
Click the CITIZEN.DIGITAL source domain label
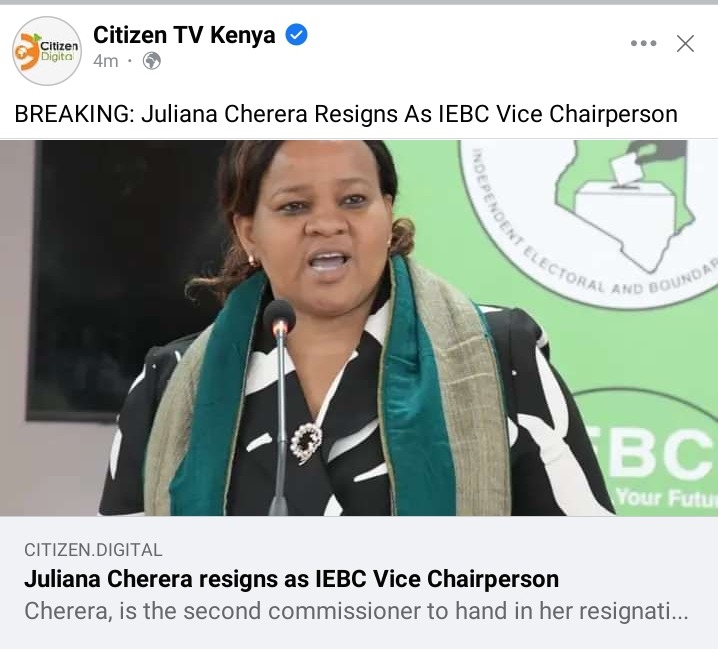93,550
